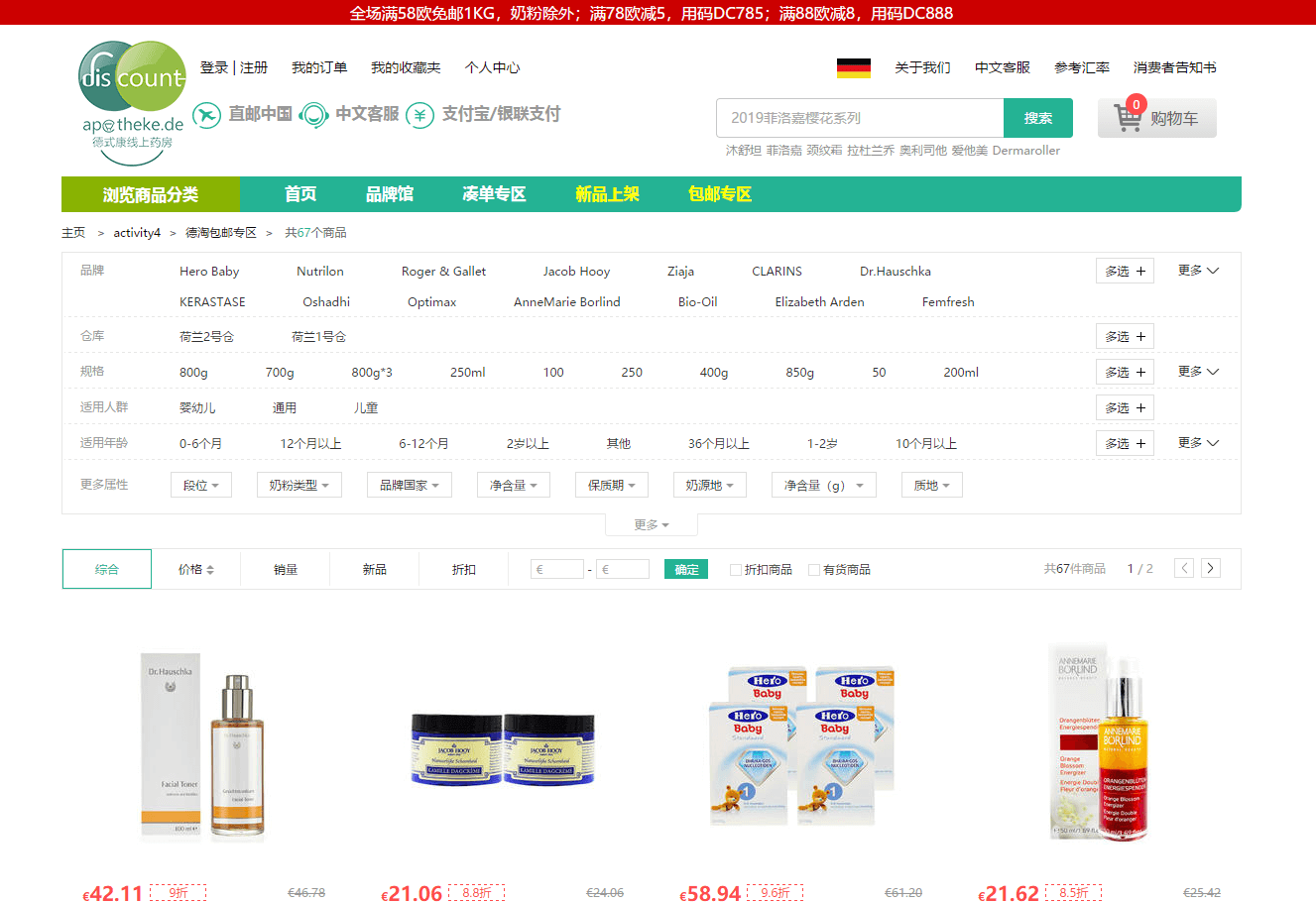
Task: Open the 净含量（g） dropdown
Action: pyautogui.click(x=824, y=485)
